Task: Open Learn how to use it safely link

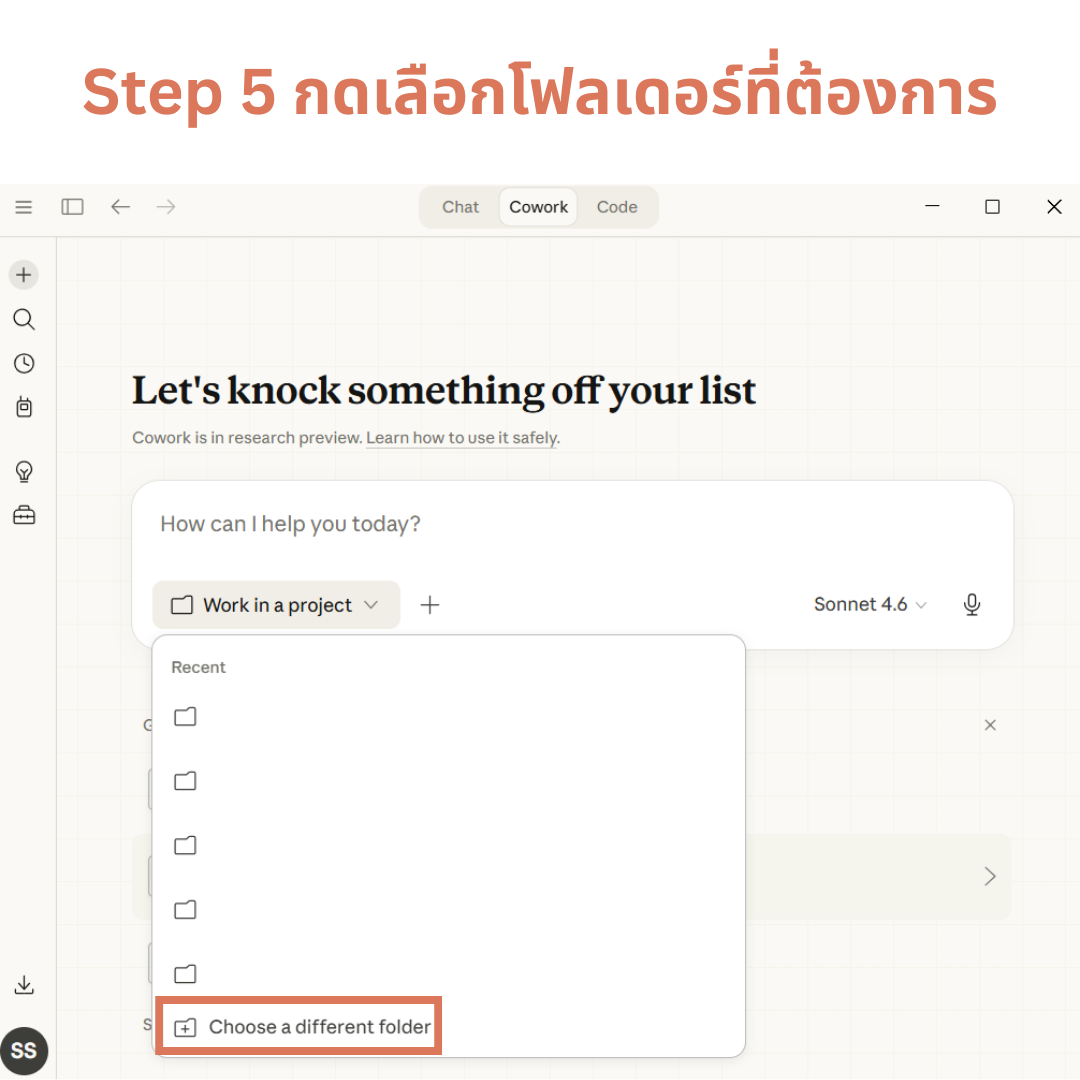Action: click(461, 438)
